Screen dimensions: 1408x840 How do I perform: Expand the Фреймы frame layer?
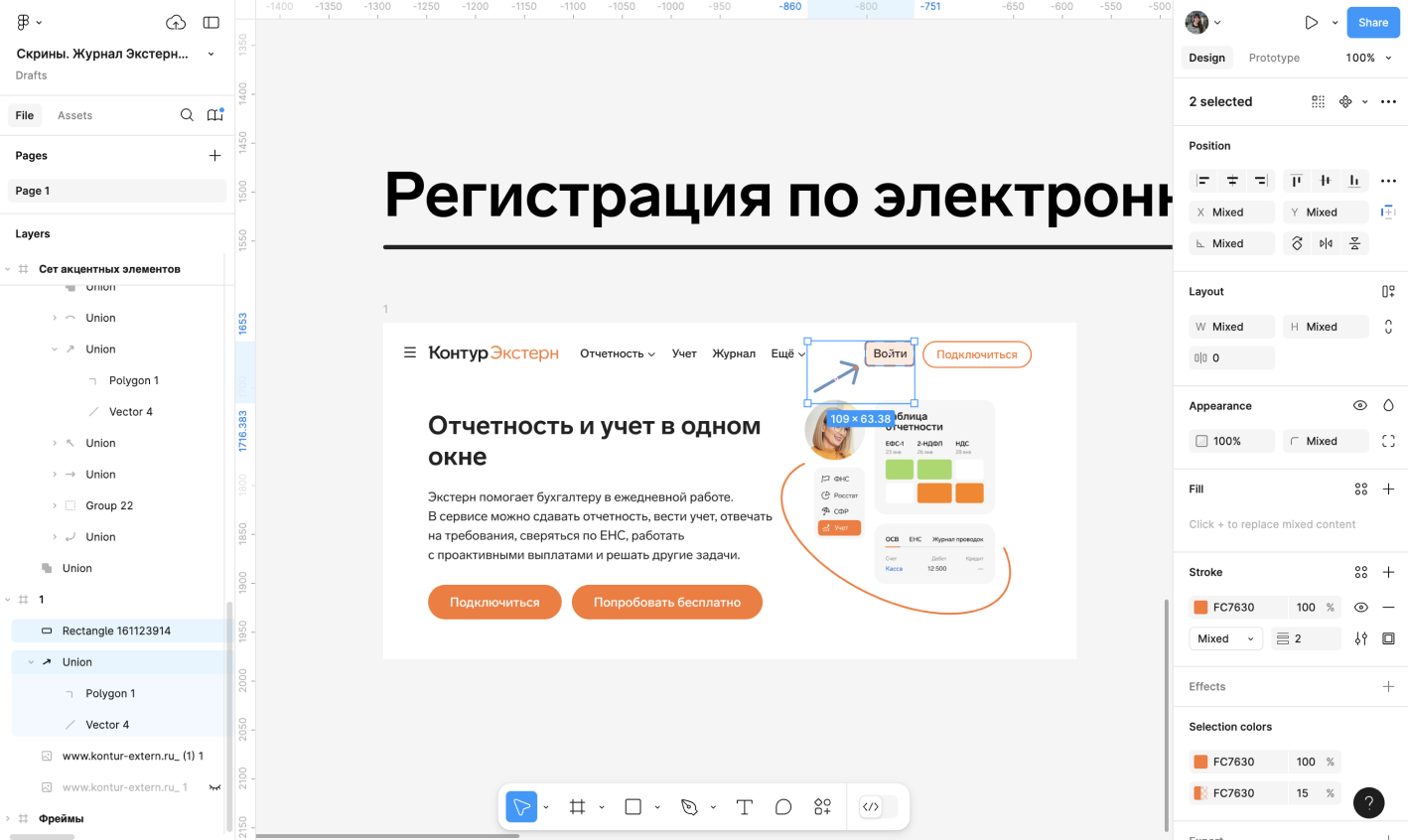coord(8,818)
